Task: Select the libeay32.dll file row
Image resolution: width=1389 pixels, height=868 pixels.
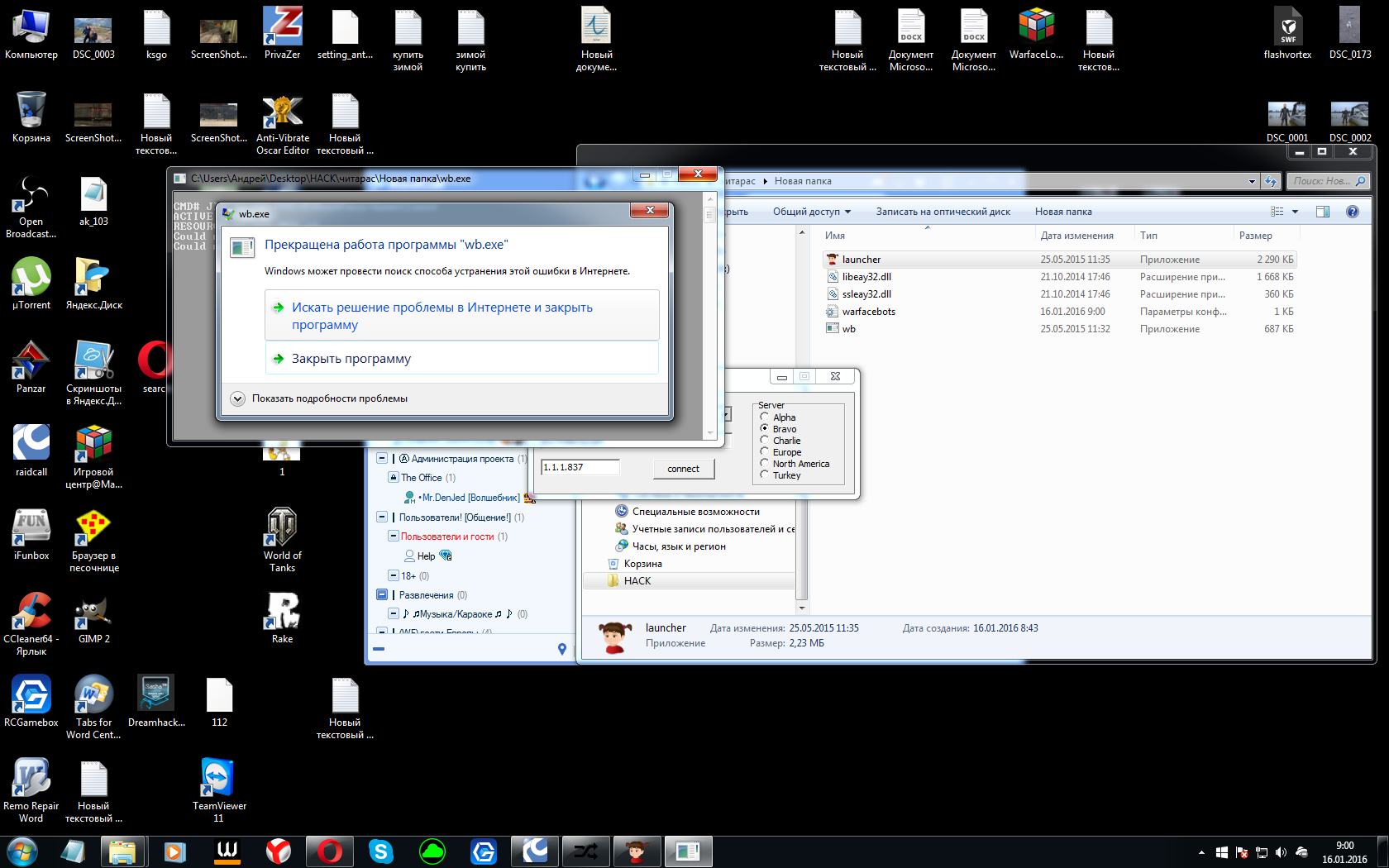Action: pos(1060,277)
